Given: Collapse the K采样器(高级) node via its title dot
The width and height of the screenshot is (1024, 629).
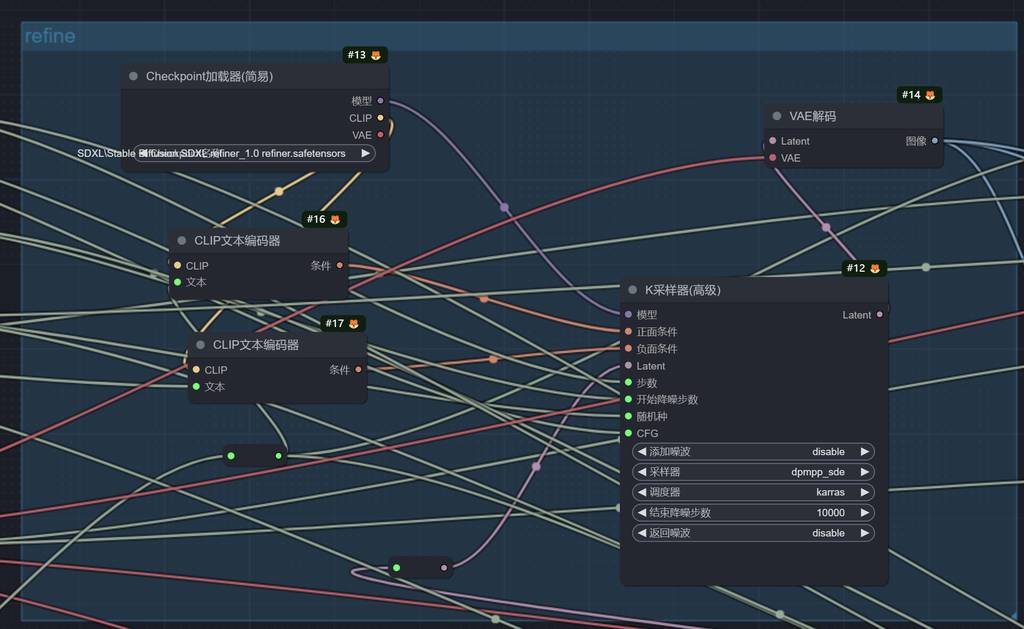Looking at the screenshot, I should (x=632, y=290).
